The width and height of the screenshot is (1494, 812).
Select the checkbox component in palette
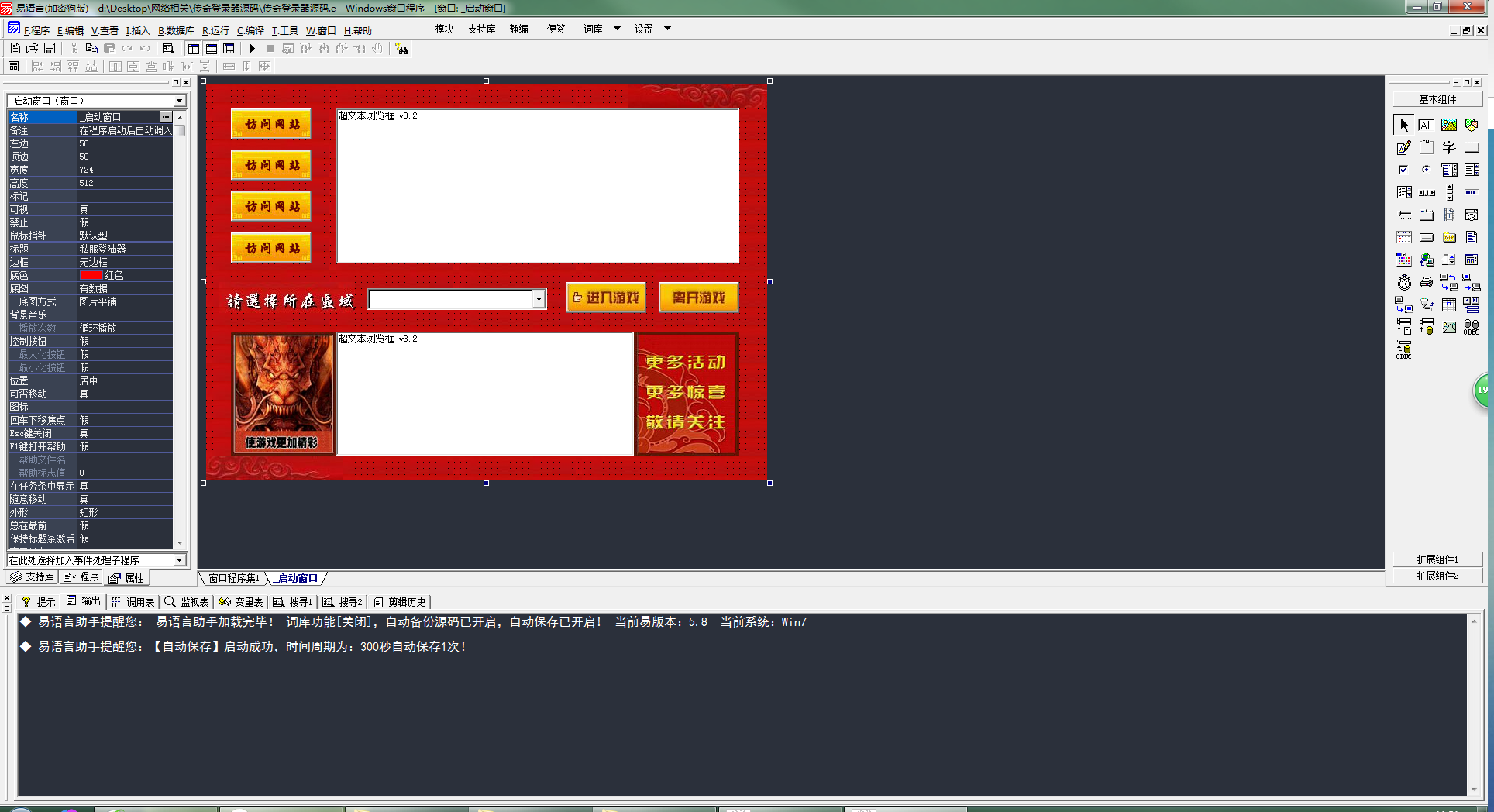click(x=1403, y=170)
